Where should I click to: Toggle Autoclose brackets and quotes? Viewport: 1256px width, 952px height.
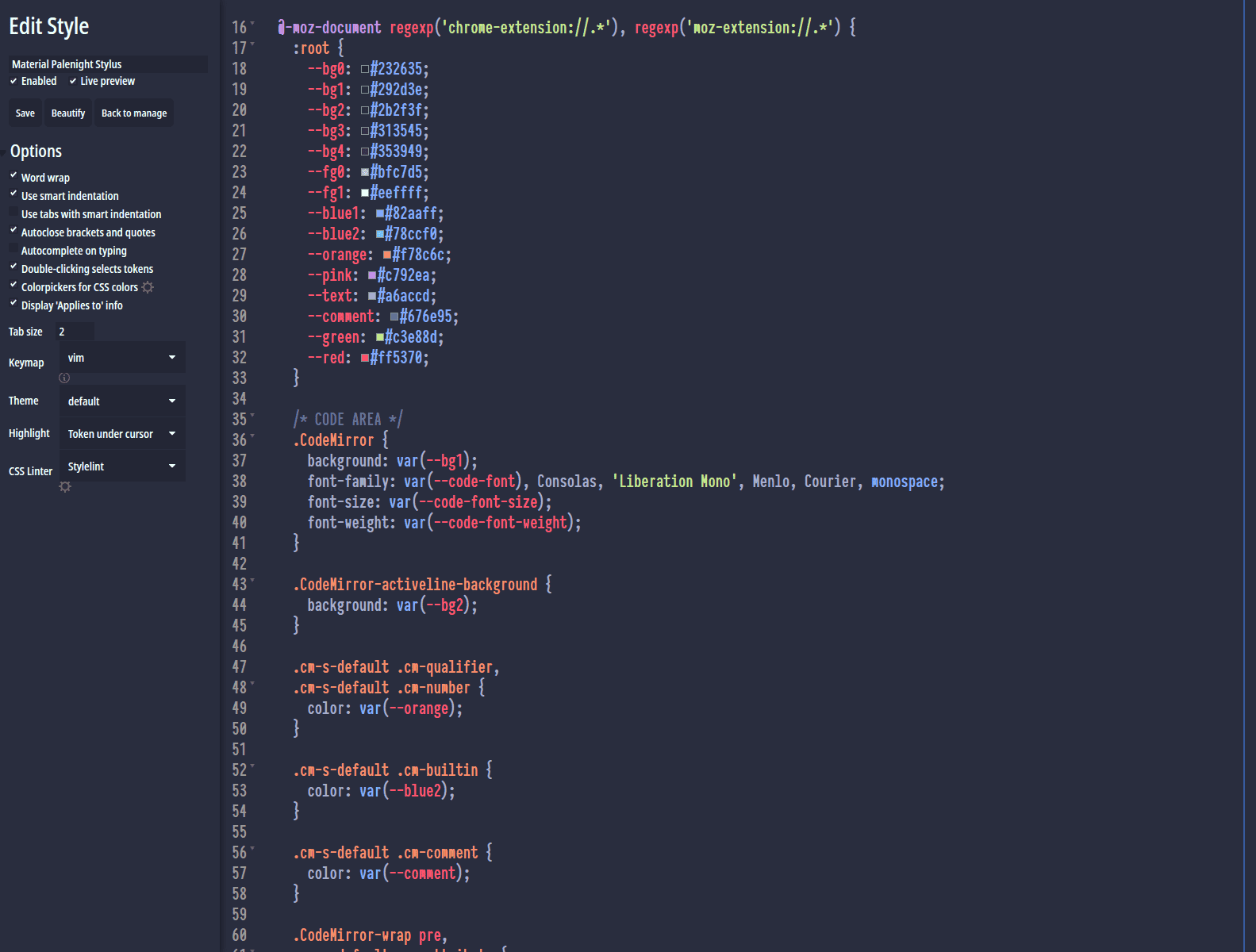[13, 230]
